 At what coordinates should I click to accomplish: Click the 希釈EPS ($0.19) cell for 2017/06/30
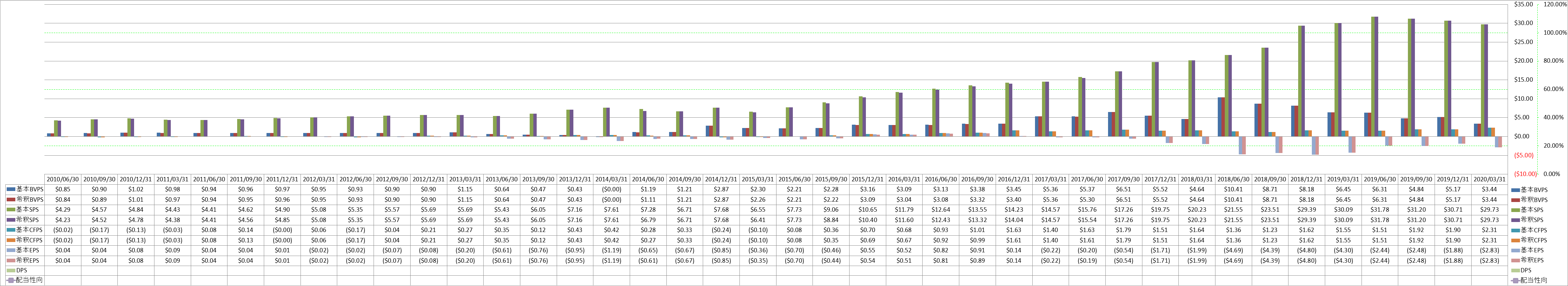pyautogui.click(x=1087, y=260)
